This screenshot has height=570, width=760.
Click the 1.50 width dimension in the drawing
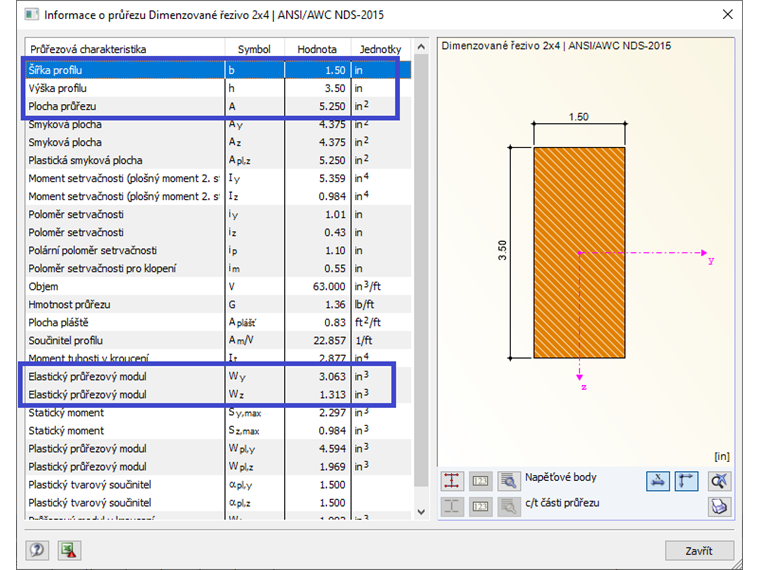tap(579, 117)
